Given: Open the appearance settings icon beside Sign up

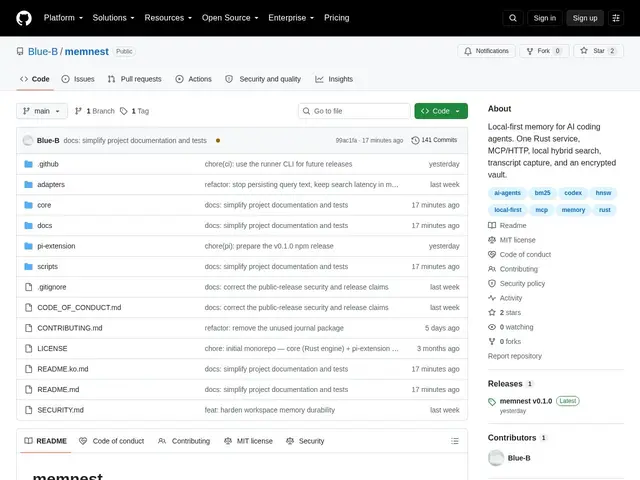Looking at the screenshot, I should pyautogui.click(x=616, y=18).
